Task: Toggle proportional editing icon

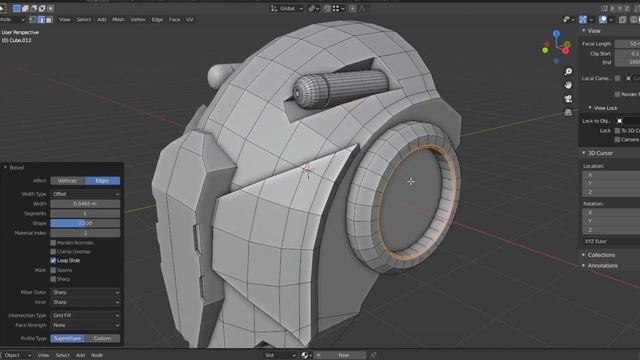Action: click(353, 9)
